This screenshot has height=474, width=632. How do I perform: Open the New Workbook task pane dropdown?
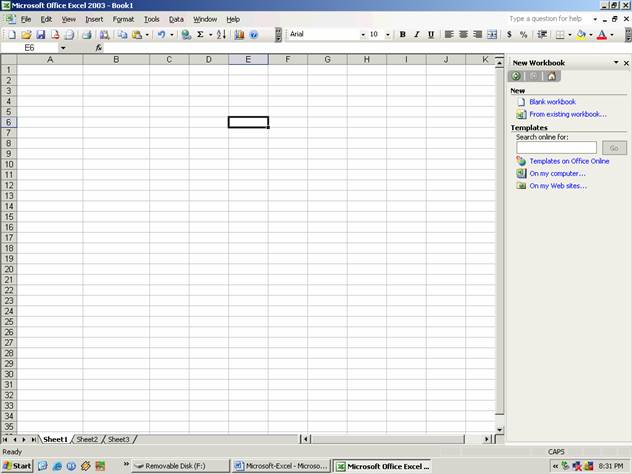click(616, 62)
